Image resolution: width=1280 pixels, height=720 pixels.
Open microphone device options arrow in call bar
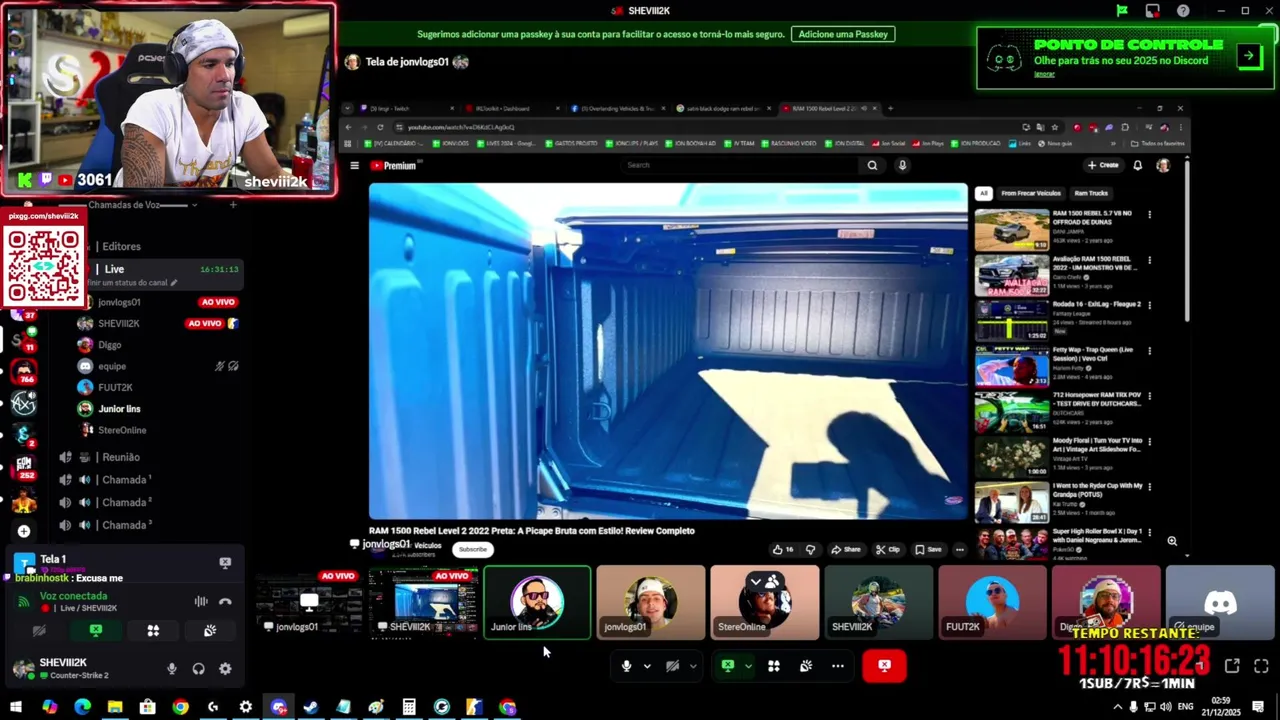[x=647, y=666]
